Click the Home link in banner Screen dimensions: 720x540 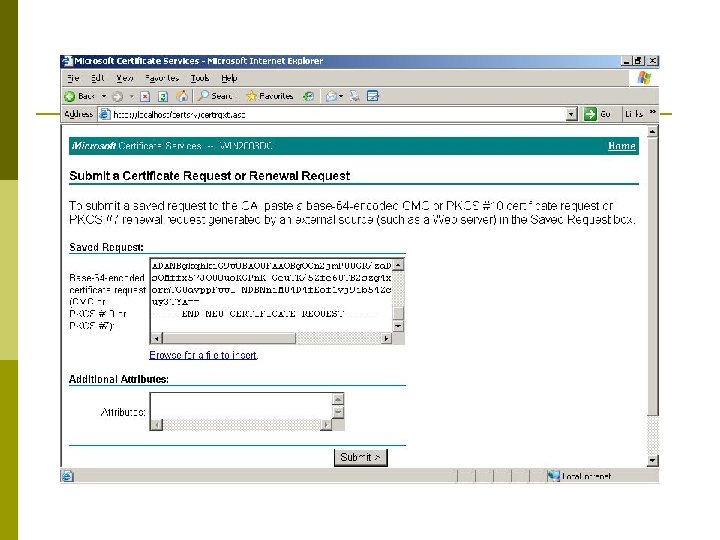pyautogui.click(x=622, y=146)
